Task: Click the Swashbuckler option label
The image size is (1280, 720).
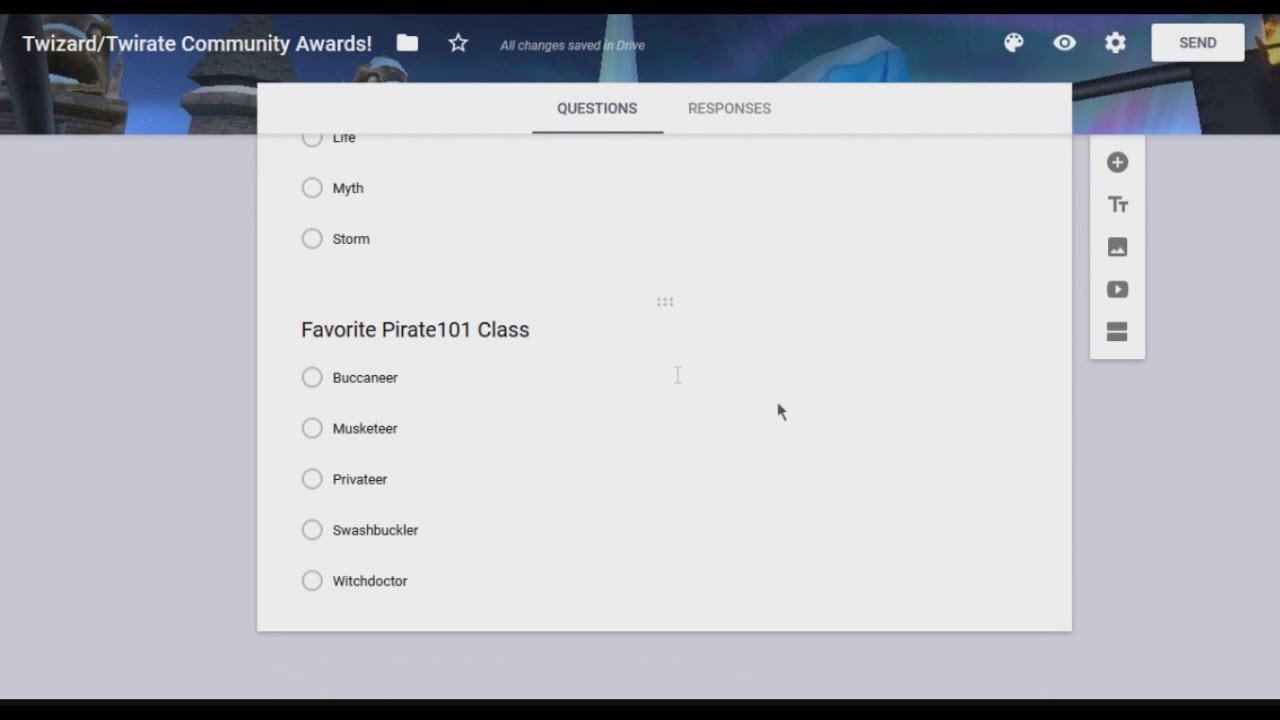Action: point(375,530)
